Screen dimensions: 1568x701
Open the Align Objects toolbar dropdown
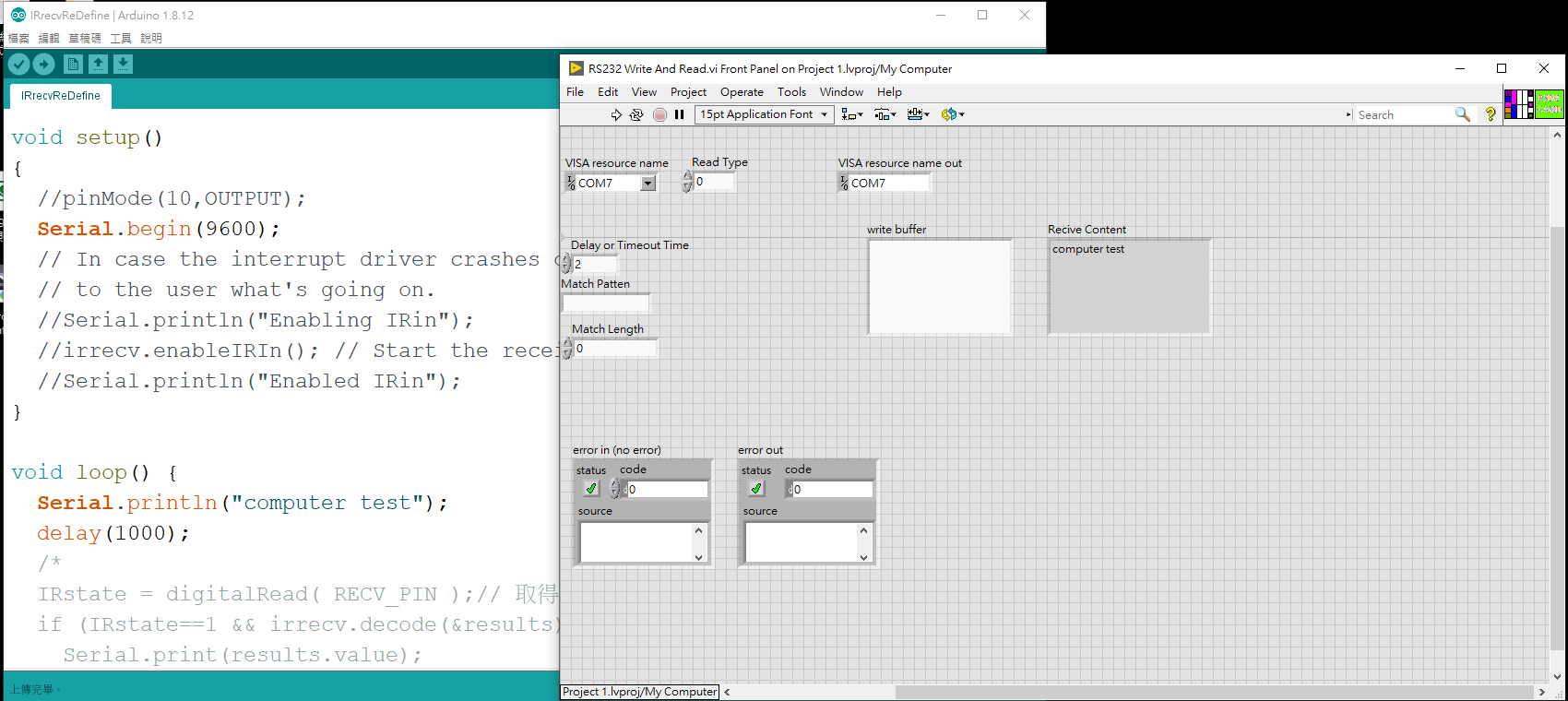pyautogui.click(x=852, y=114)
